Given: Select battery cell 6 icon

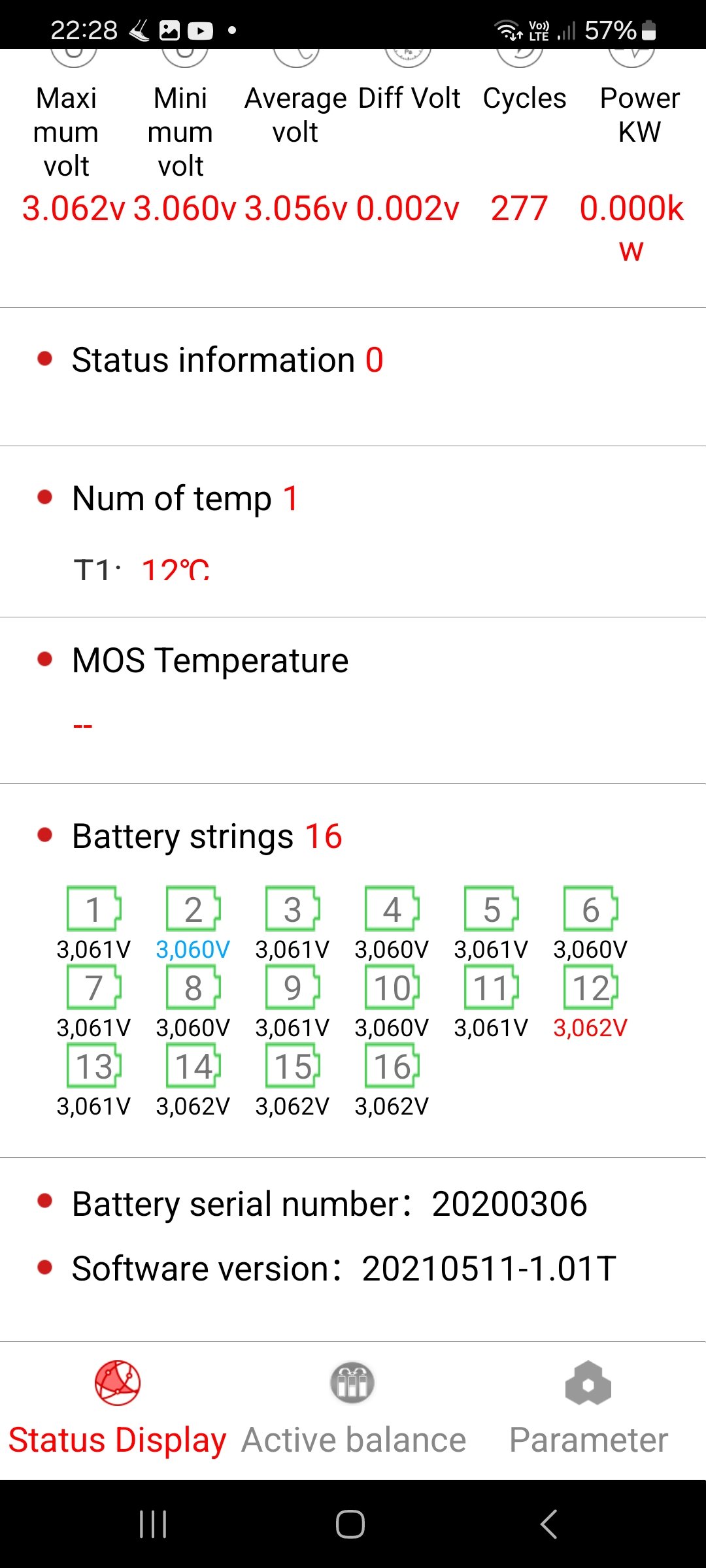Looking at the screenshot, I should 591,908.
